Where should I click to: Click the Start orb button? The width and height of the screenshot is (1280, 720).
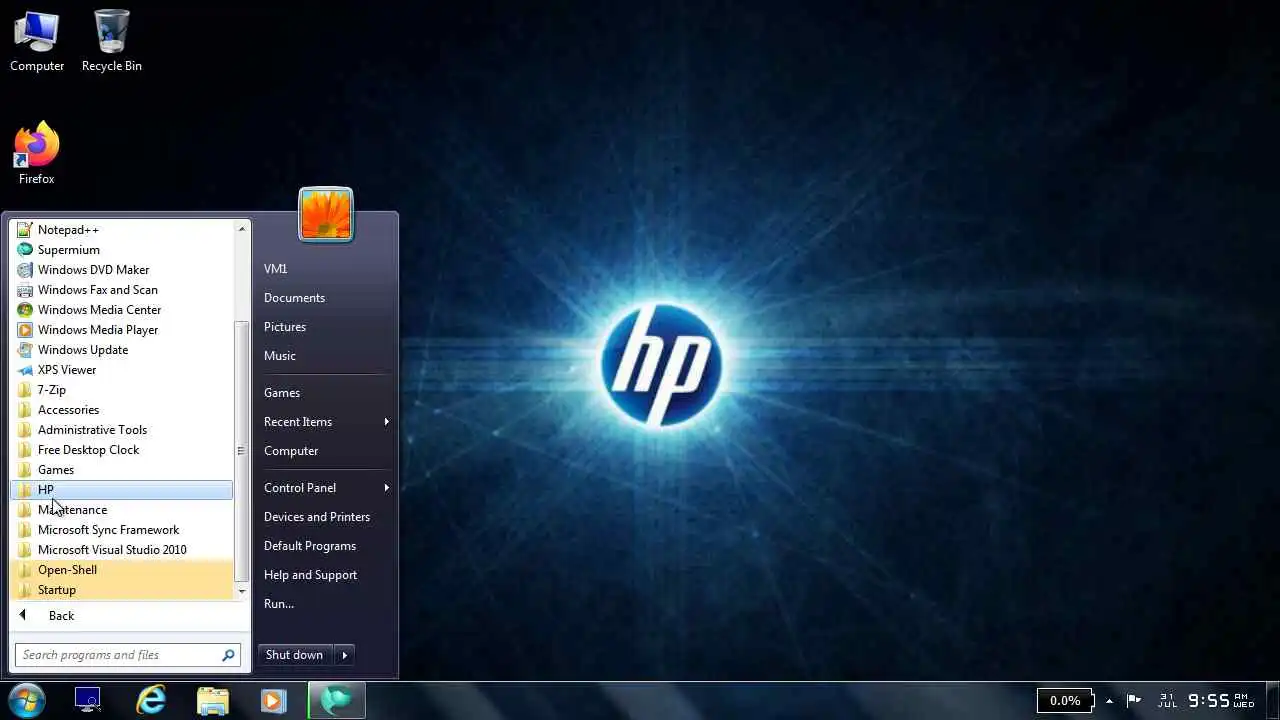tap(26, 700)
